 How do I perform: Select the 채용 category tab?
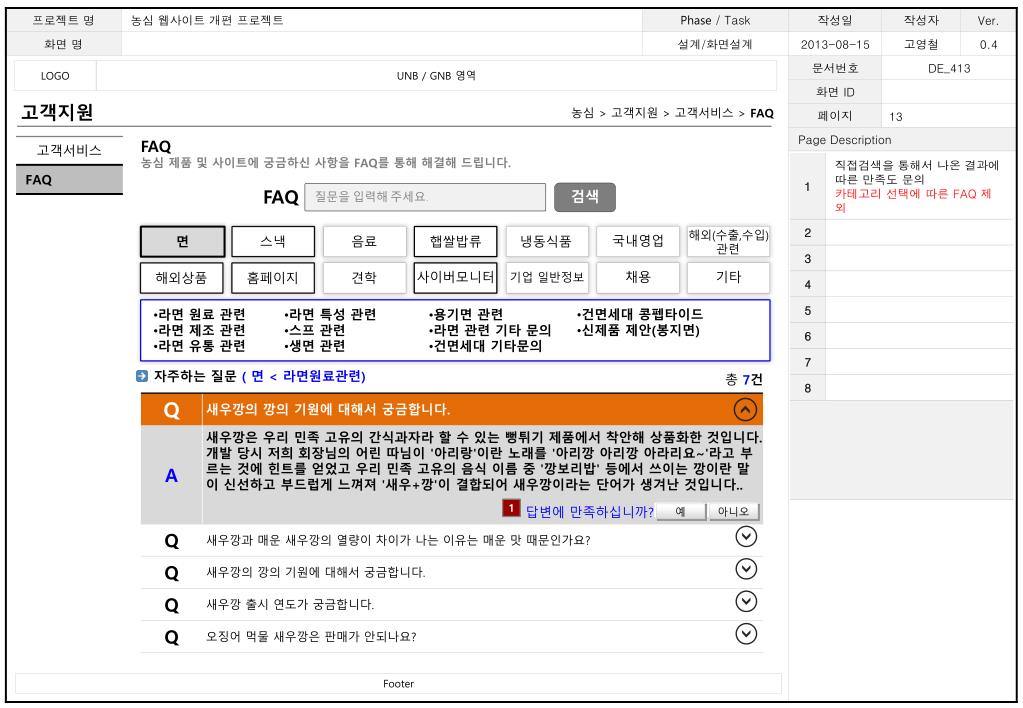click(x=637, y=277)
